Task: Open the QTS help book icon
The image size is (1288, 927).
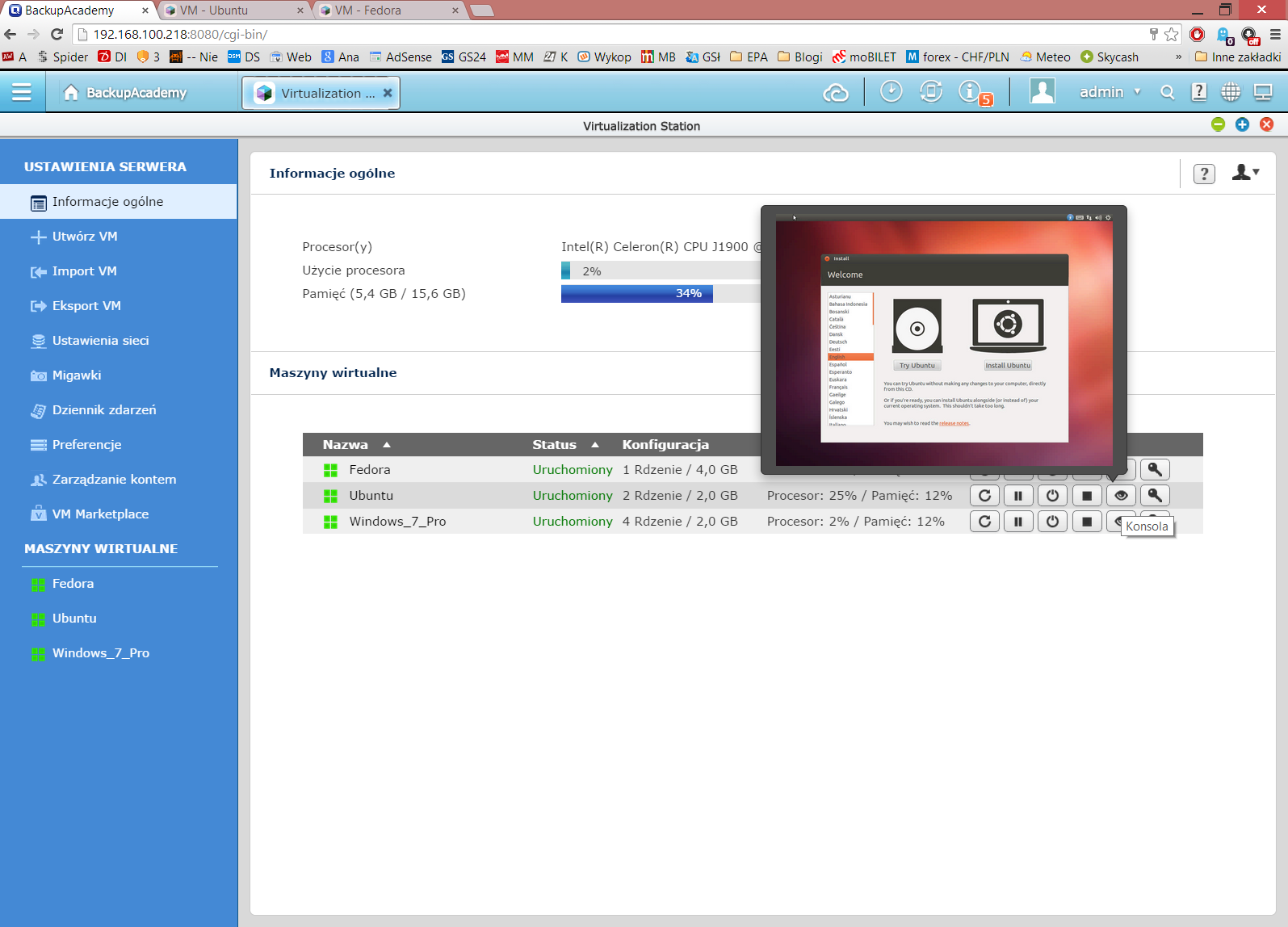Action: 1199,92
